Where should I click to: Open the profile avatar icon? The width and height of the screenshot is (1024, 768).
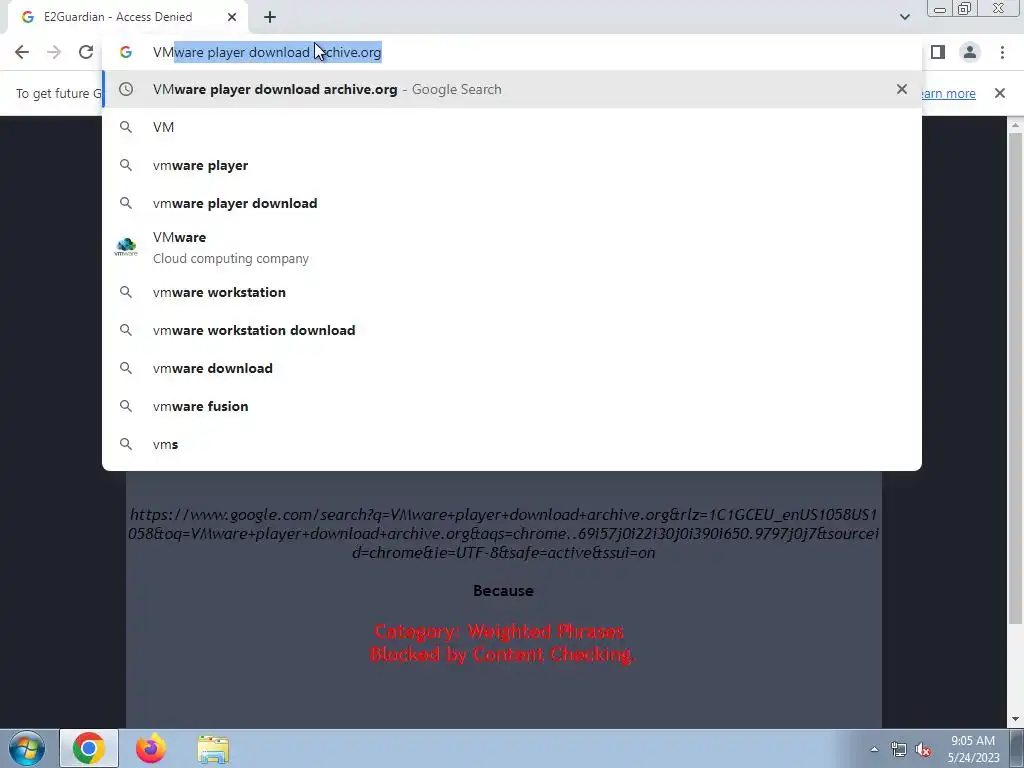(x=970, y=52)
